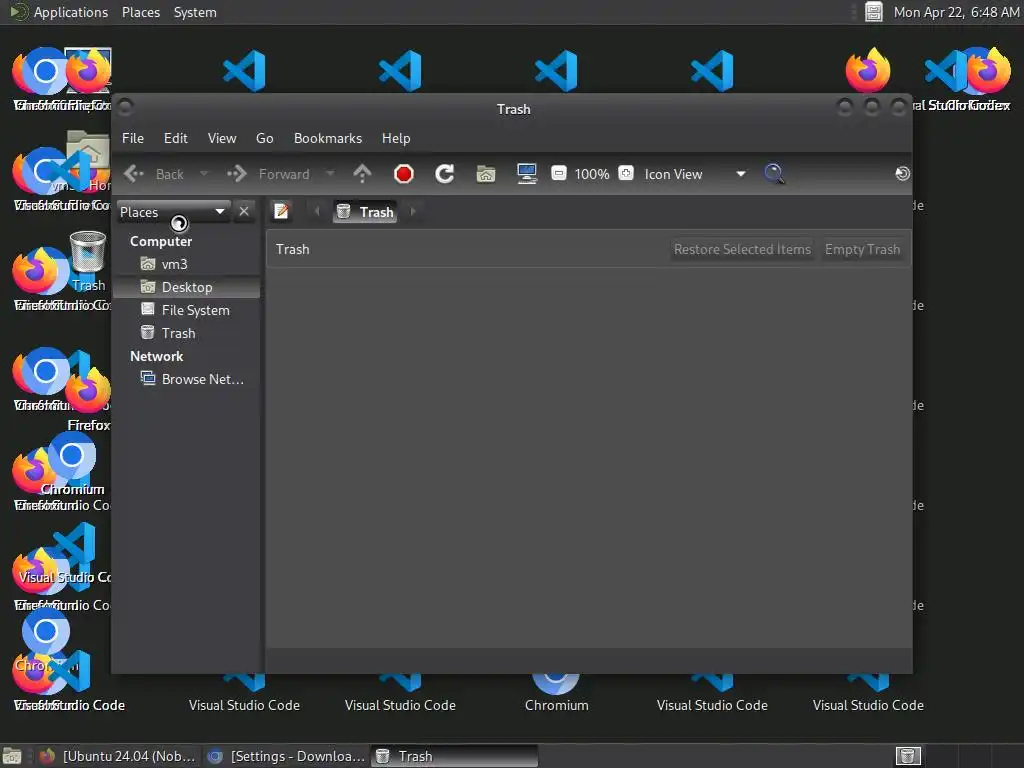Open the Home folder toolbar icon
Viewport: 1024px width, 768px height.
[486, 174]
